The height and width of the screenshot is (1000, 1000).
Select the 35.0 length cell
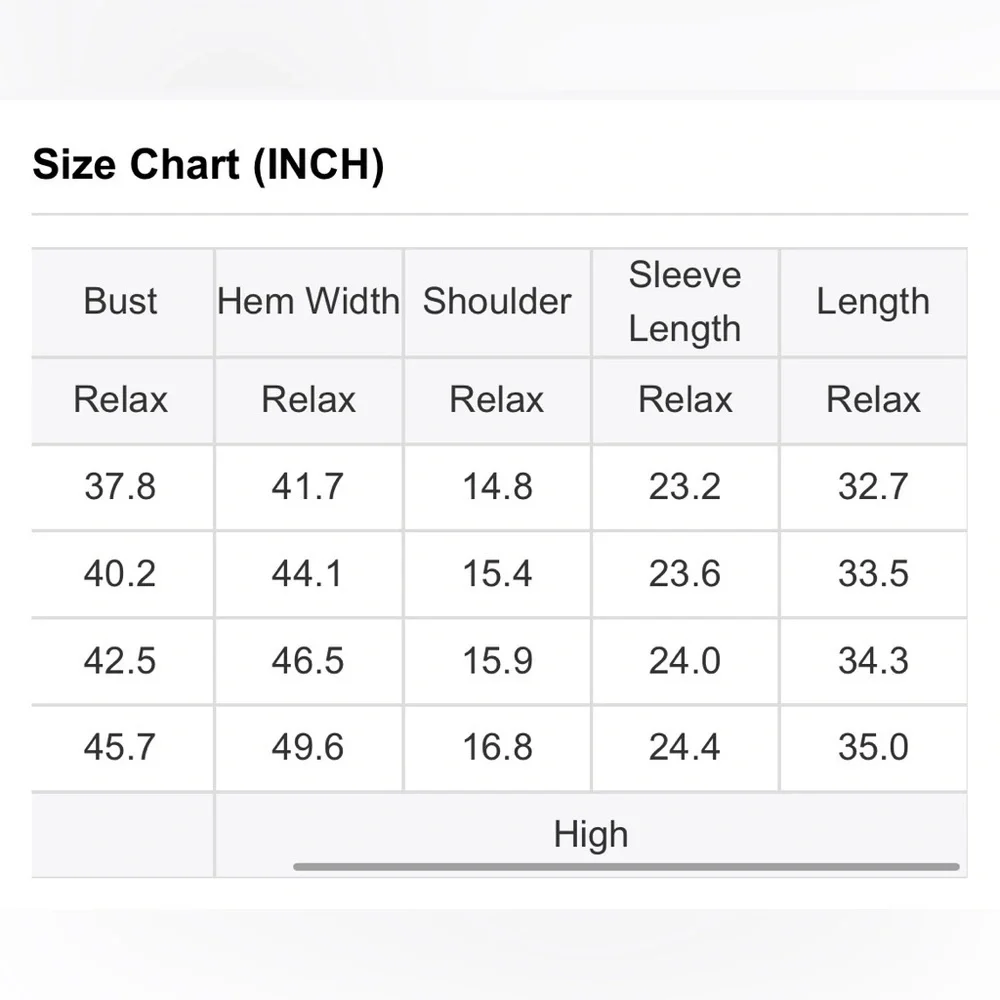[873, 747]
